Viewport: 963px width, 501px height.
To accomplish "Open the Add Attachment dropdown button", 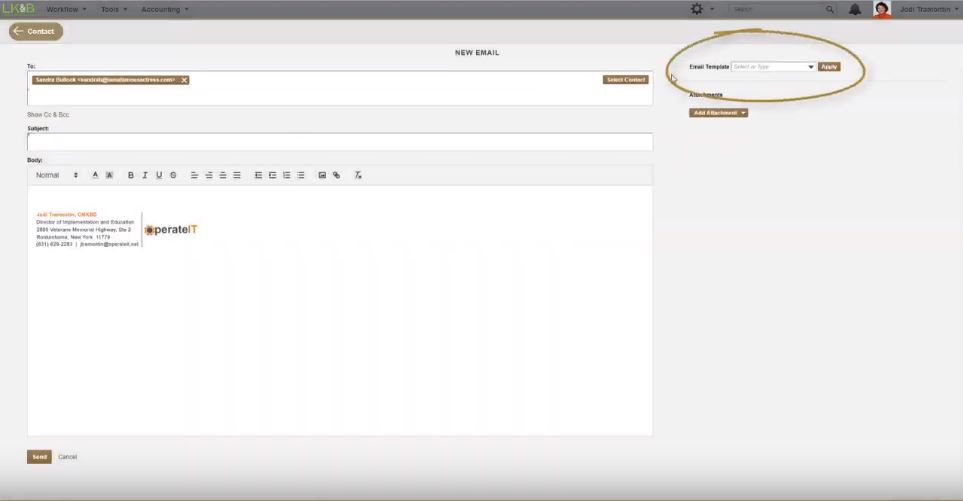I will [x=718, y=113].
